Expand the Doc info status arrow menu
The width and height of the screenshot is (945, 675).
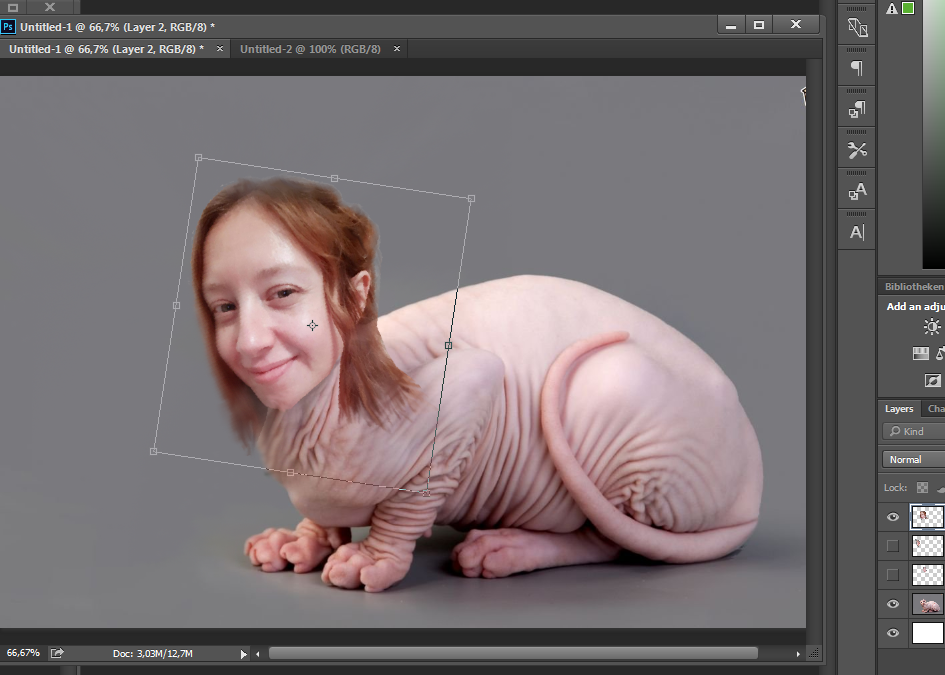[x=243, y=654]
